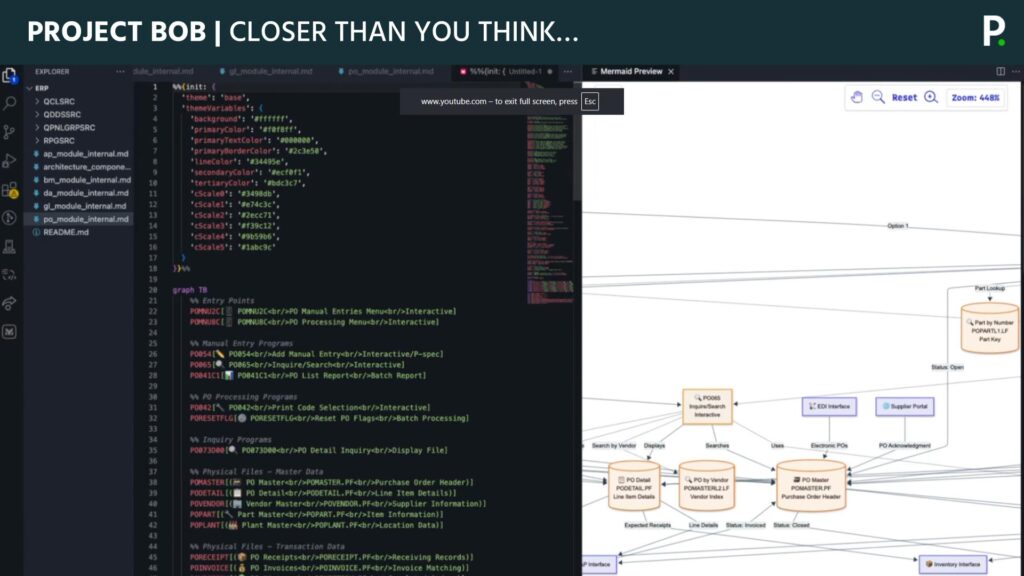Click the zoom-out magnifier in Mermaid Preview
This screenshot has height=576, width=1024.
point(877,94)
